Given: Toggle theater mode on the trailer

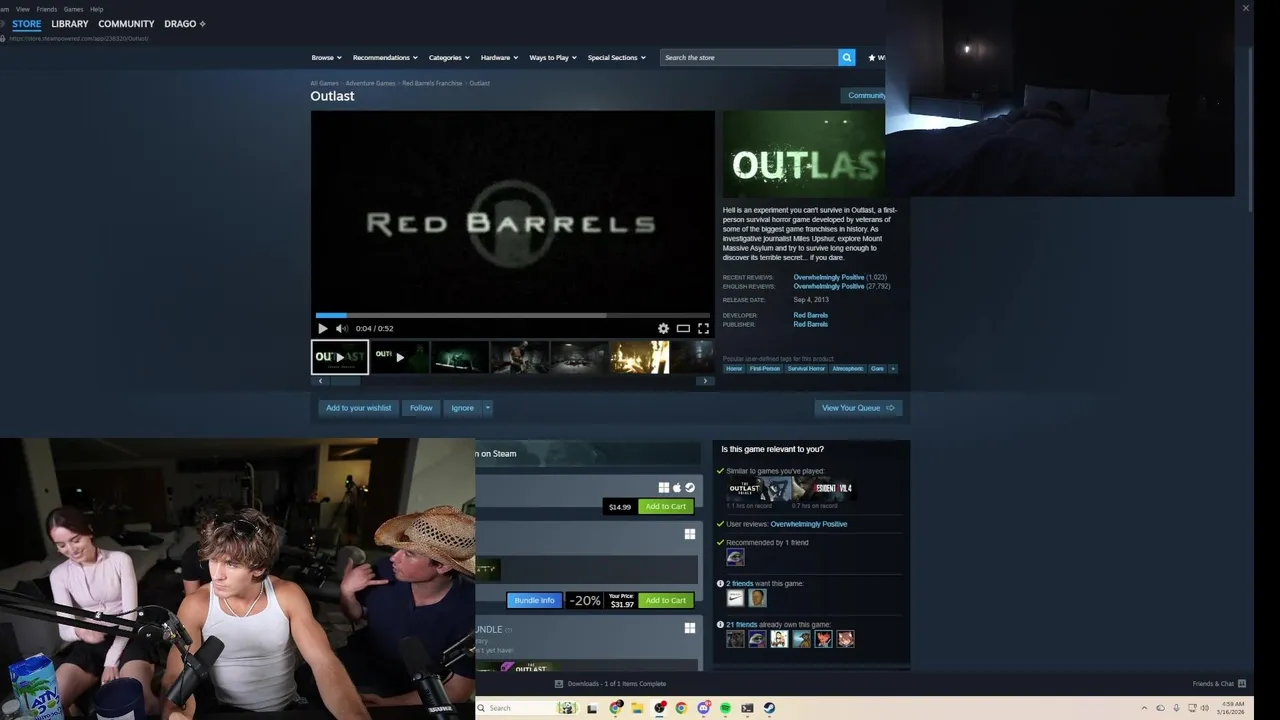Looking at the screenshot, I should [x=683, y=328].
